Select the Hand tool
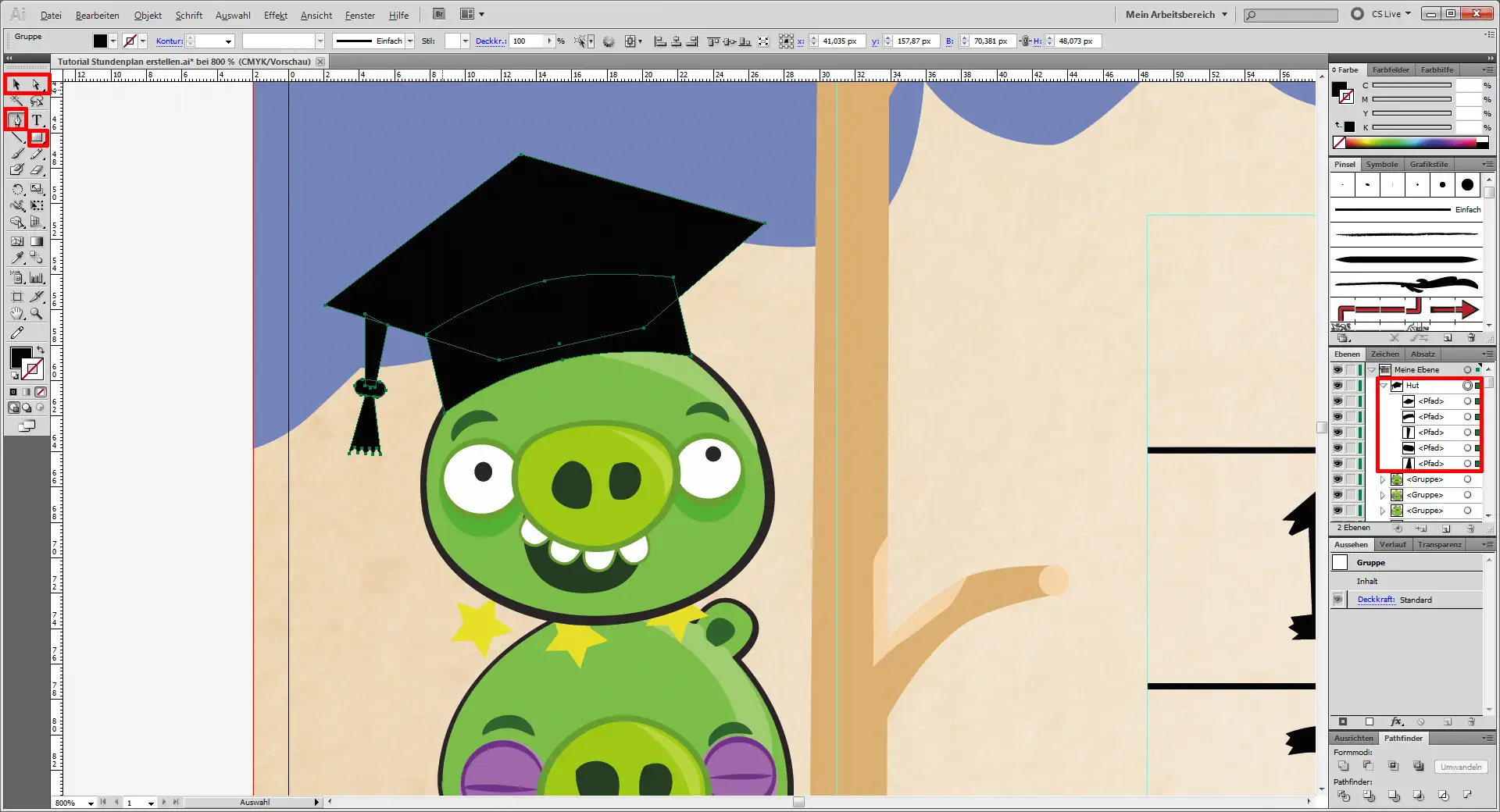The image size is (1500, 812). point(17,314)
